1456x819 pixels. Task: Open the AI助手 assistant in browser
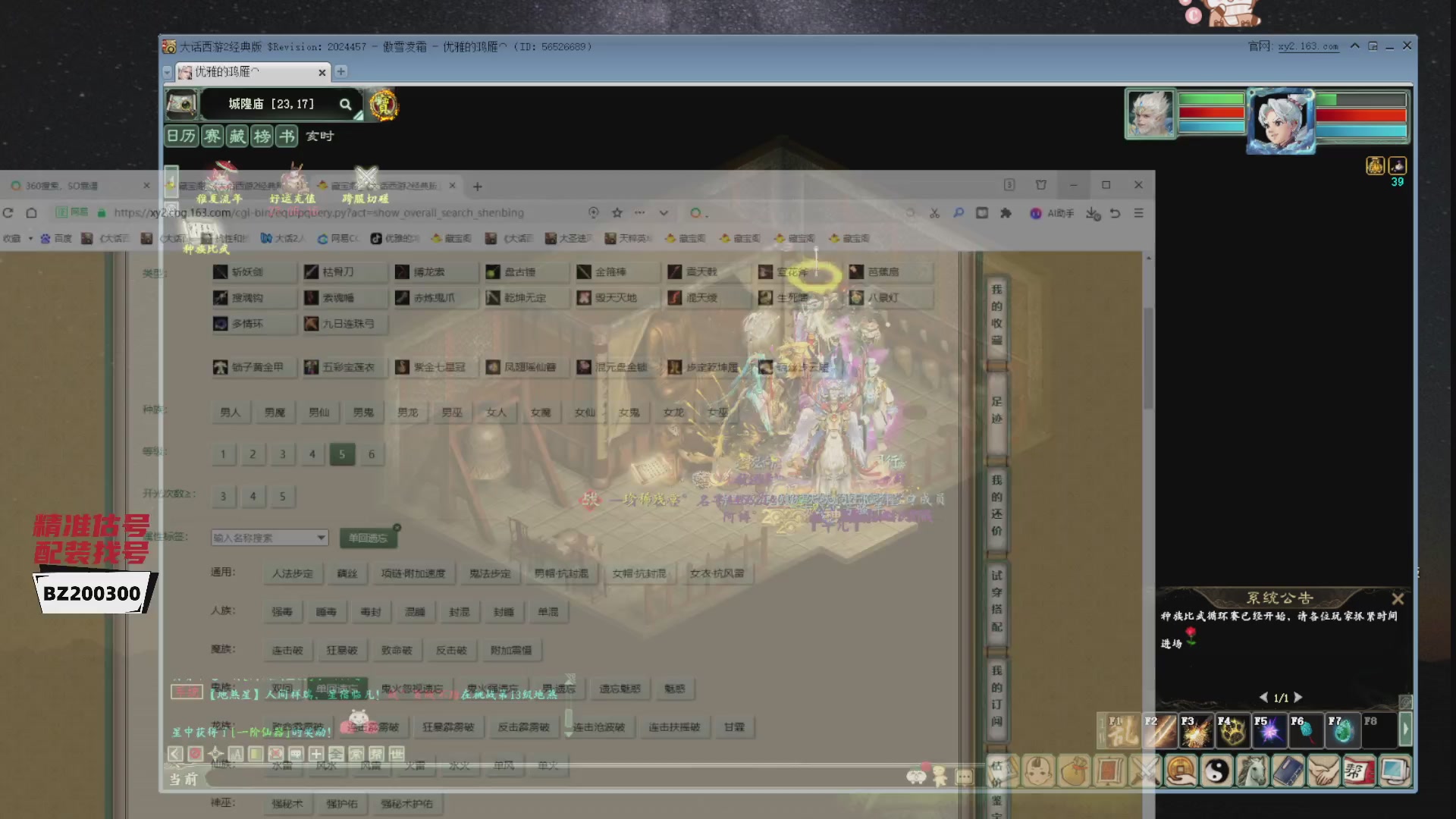[x=1052, y=213]
